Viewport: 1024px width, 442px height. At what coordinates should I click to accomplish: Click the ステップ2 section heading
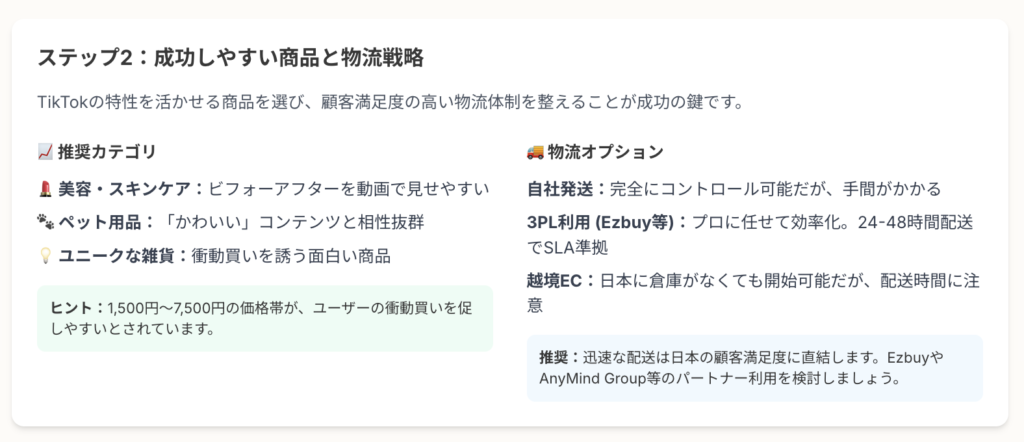pos(231,58)
